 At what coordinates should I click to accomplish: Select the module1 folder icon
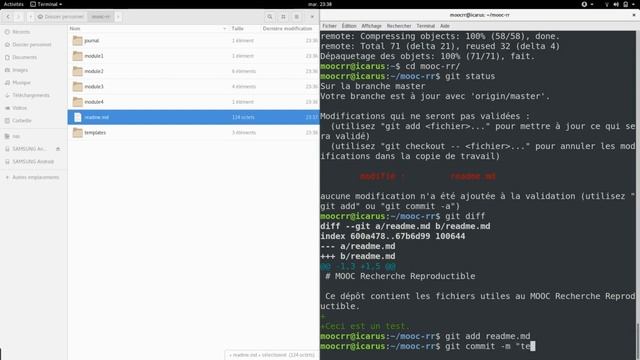(x=78, y=56)
